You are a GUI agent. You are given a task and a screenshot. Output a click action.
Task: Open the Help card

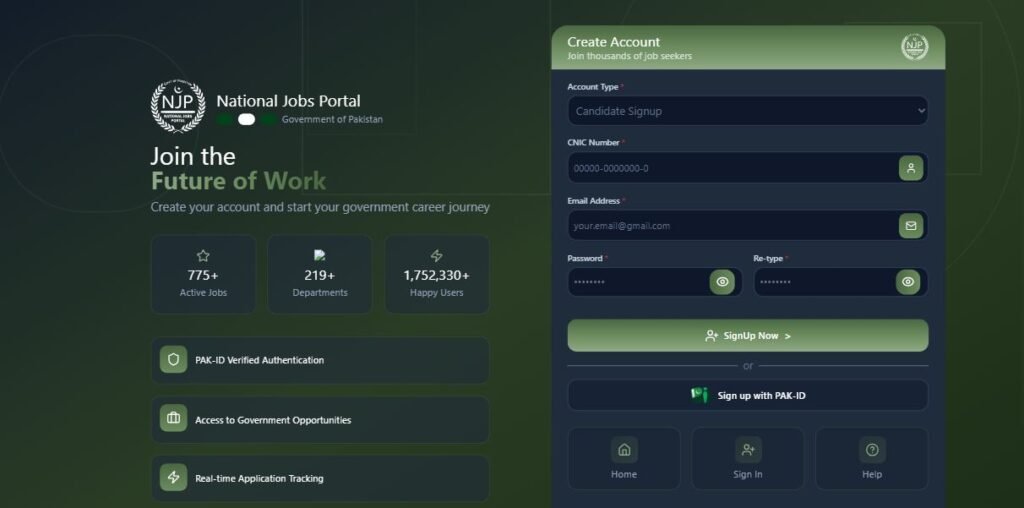tap(872, 458)
